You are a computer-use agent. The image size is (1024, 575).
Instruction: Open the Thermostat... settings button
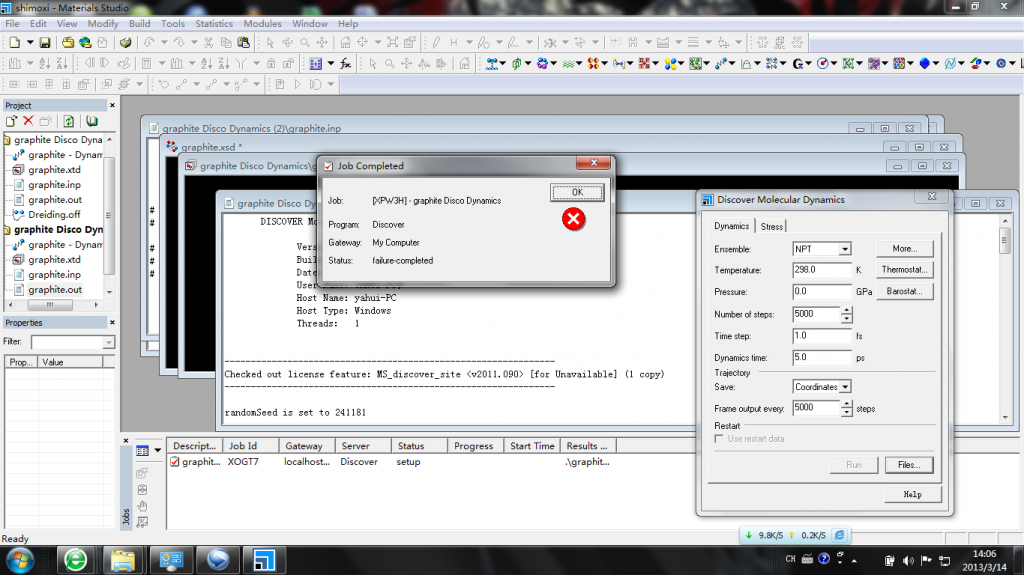click(904, 270)
